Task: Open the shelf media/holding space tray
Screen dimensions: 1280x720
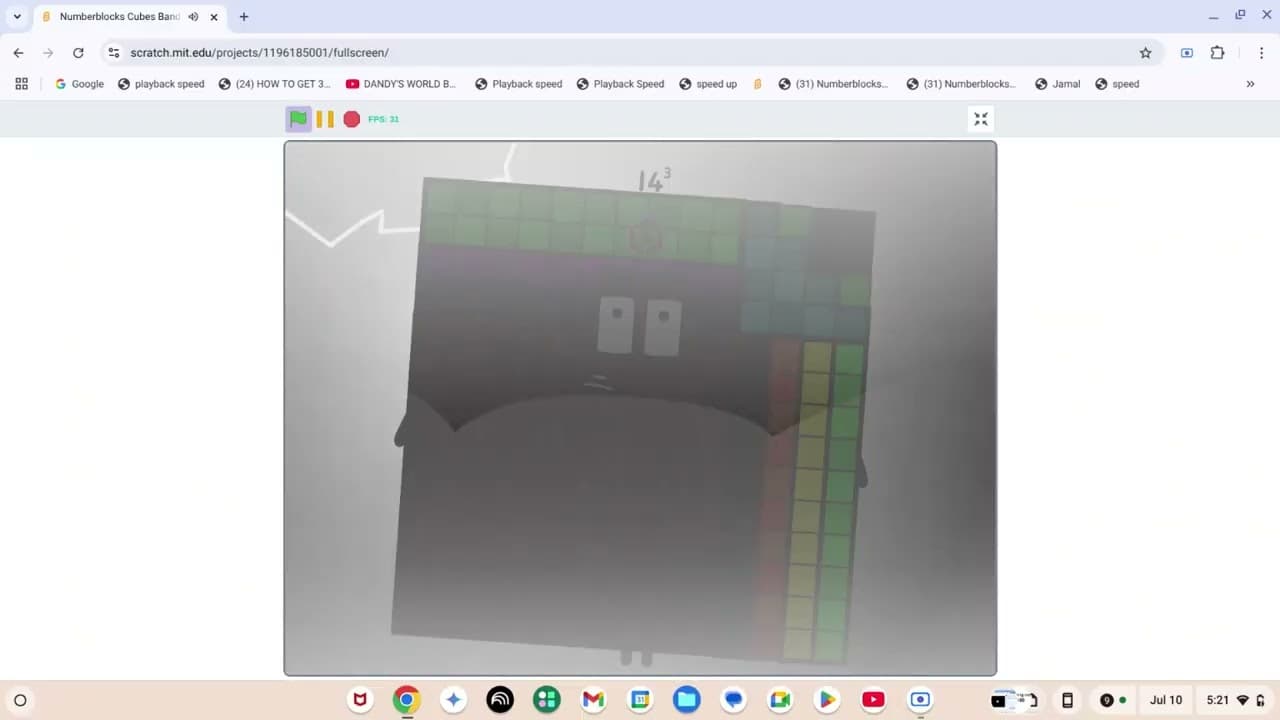Action: click(1014, 700)
